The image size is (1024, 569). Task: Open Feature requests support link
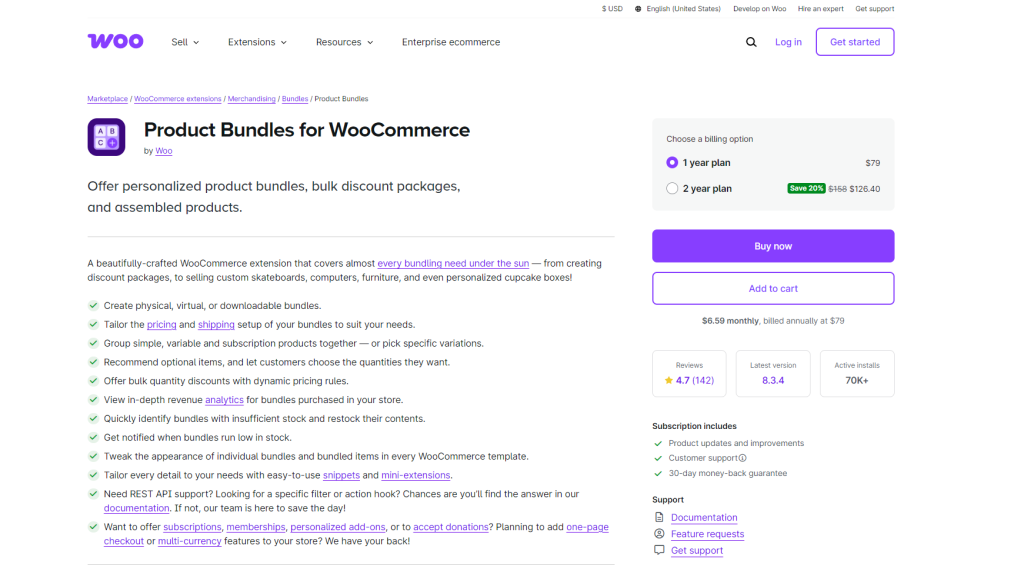[x=707, y=534]
